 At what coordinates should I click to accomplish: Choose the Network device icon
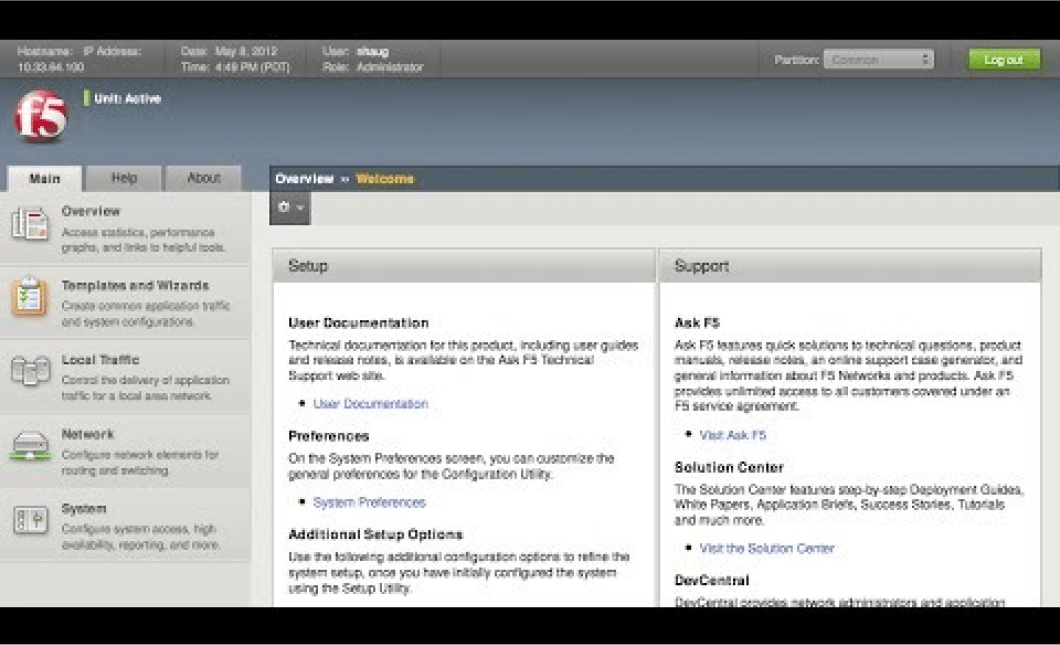pyautogui.click(x=30, y=446)
